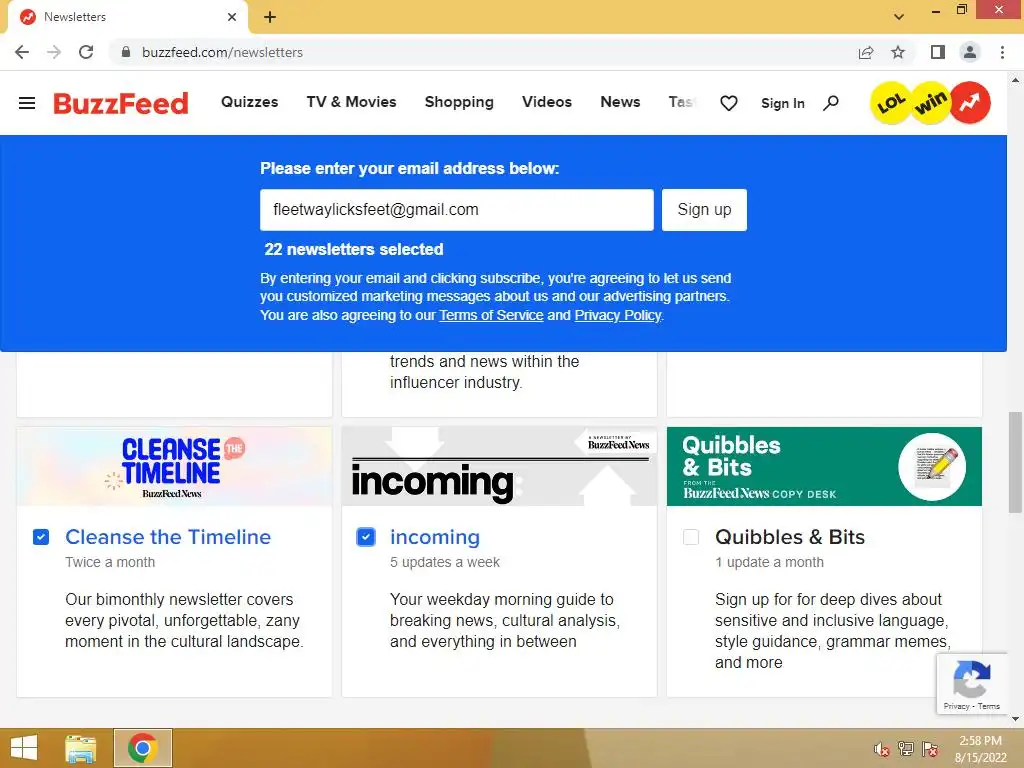The image size is (1024, 768).
Task: Click the Quibbles & Bits title
Action: point(790,537)
